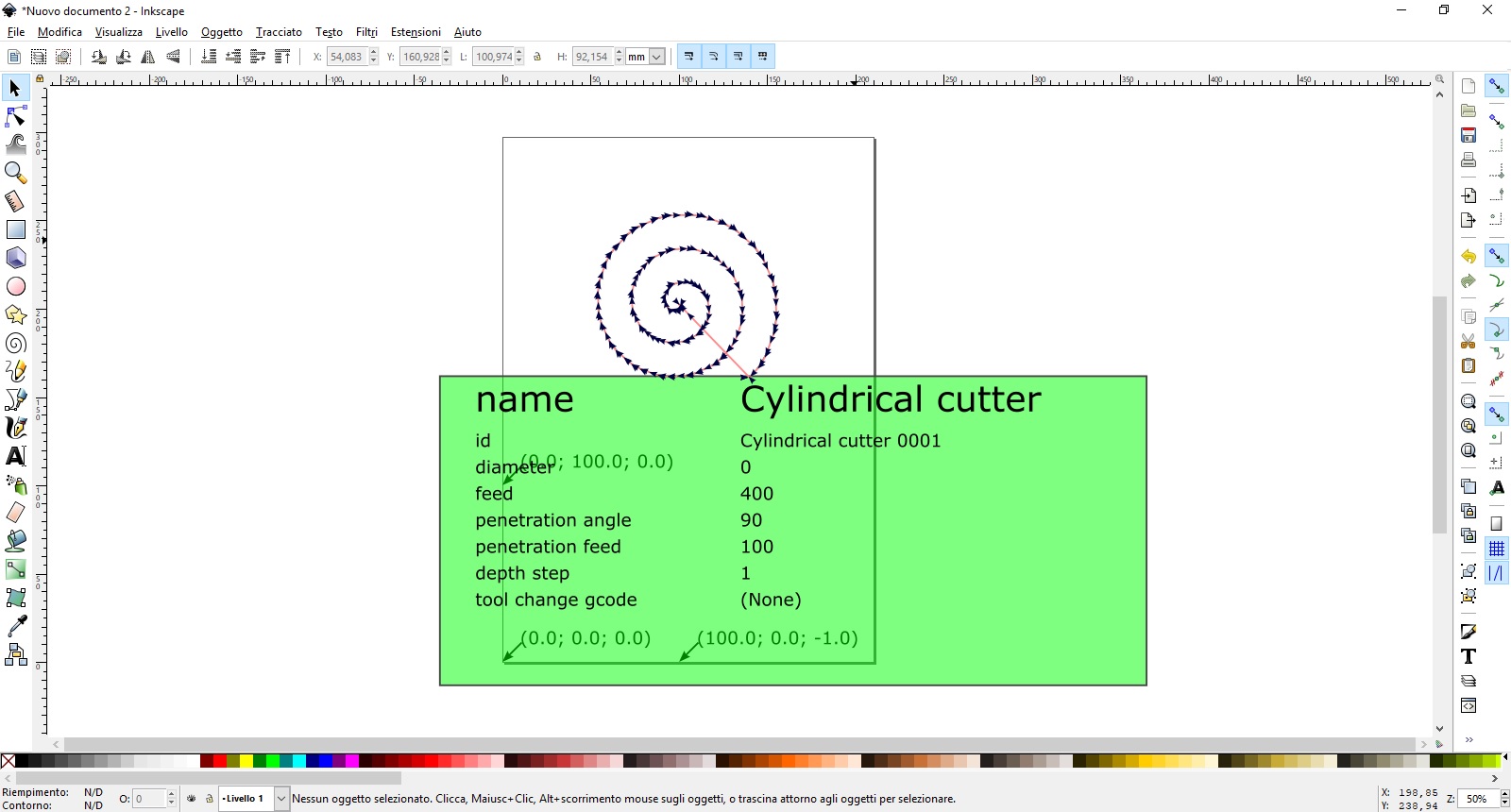1511x812 pixels.
Task: Click the Save document icon
Action: point(1468,135)
